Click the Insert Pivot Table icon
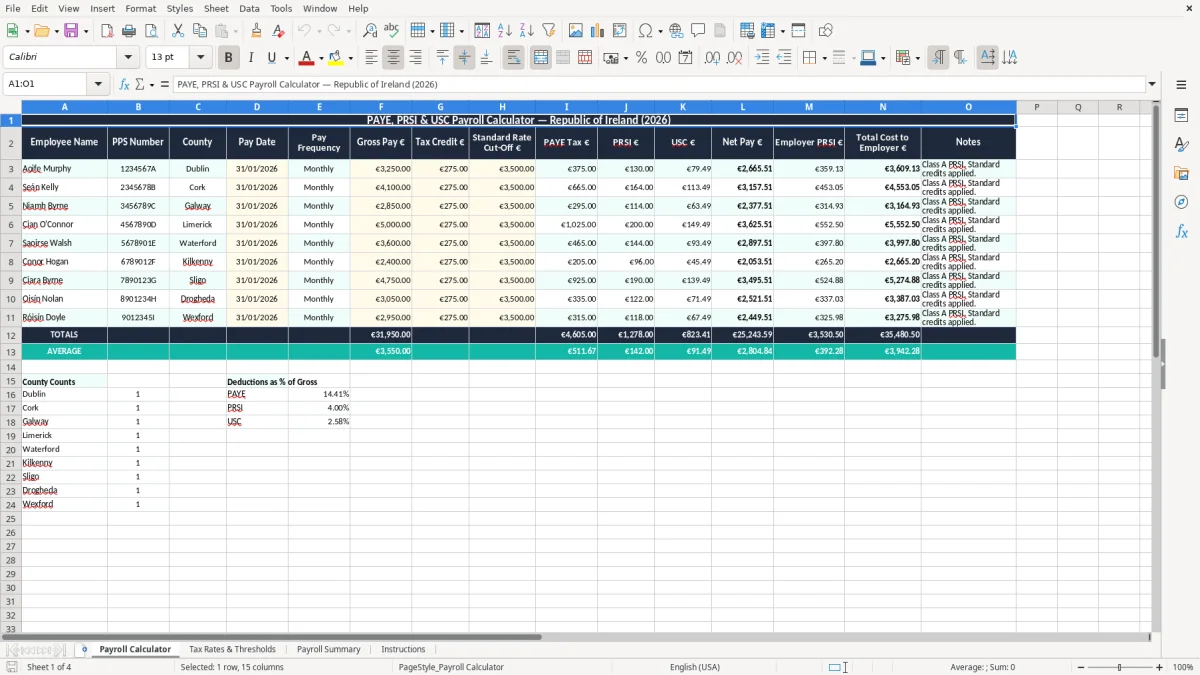The image size is (1200, 675). pos(620,31)
